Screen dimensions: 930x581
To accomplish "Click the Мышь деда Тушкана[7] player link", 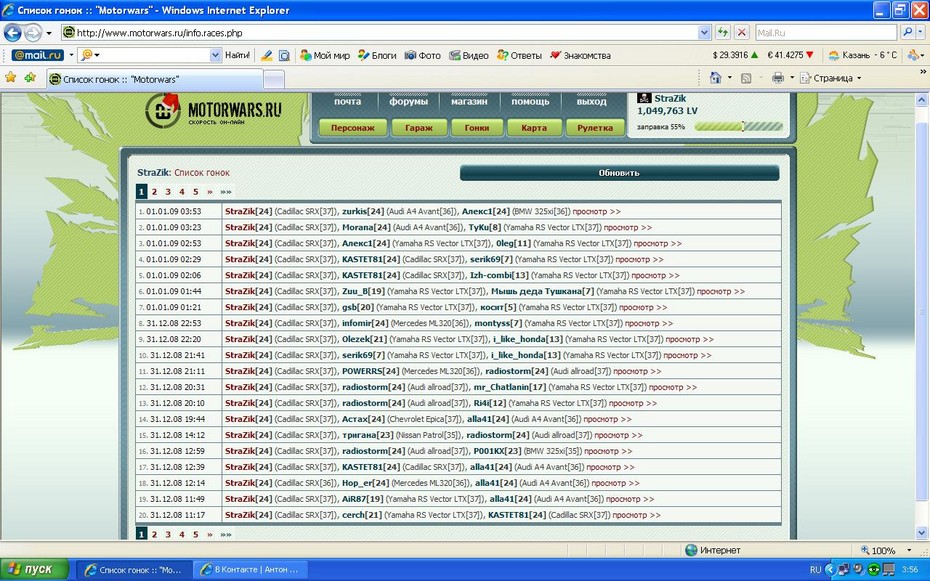I will [x=543, y=291].
